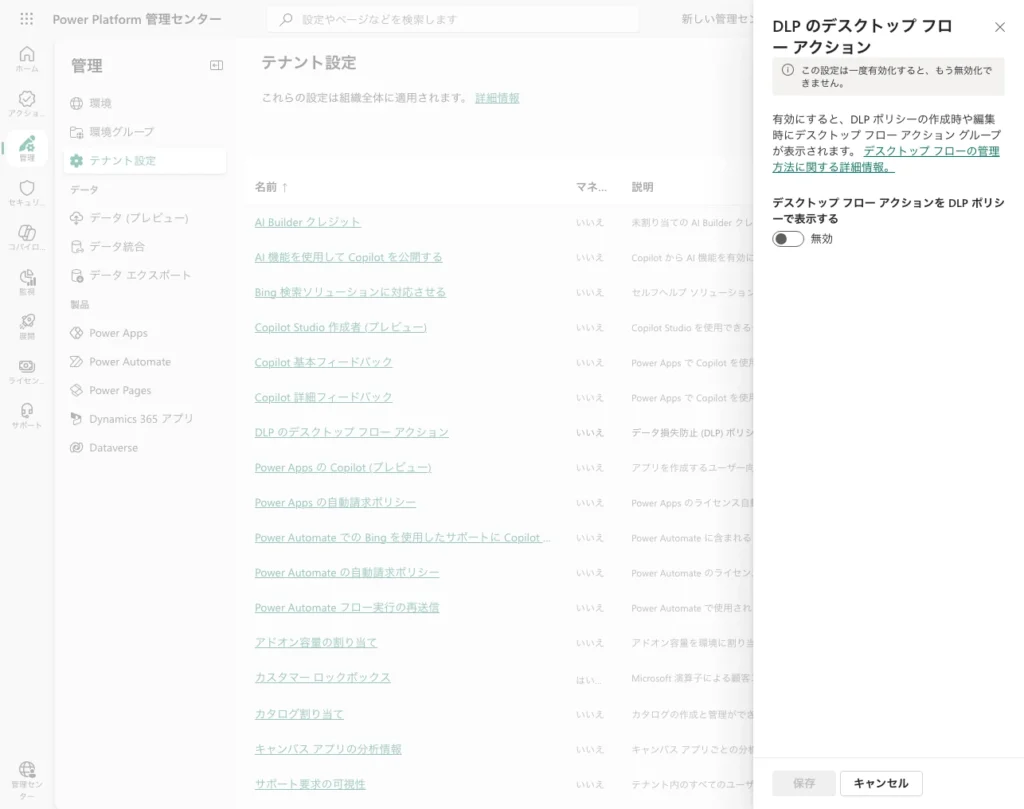Viewport: 1024px width, 809px height.
Task: Open Power Automate in the navigation
Action: pos(145,362)
